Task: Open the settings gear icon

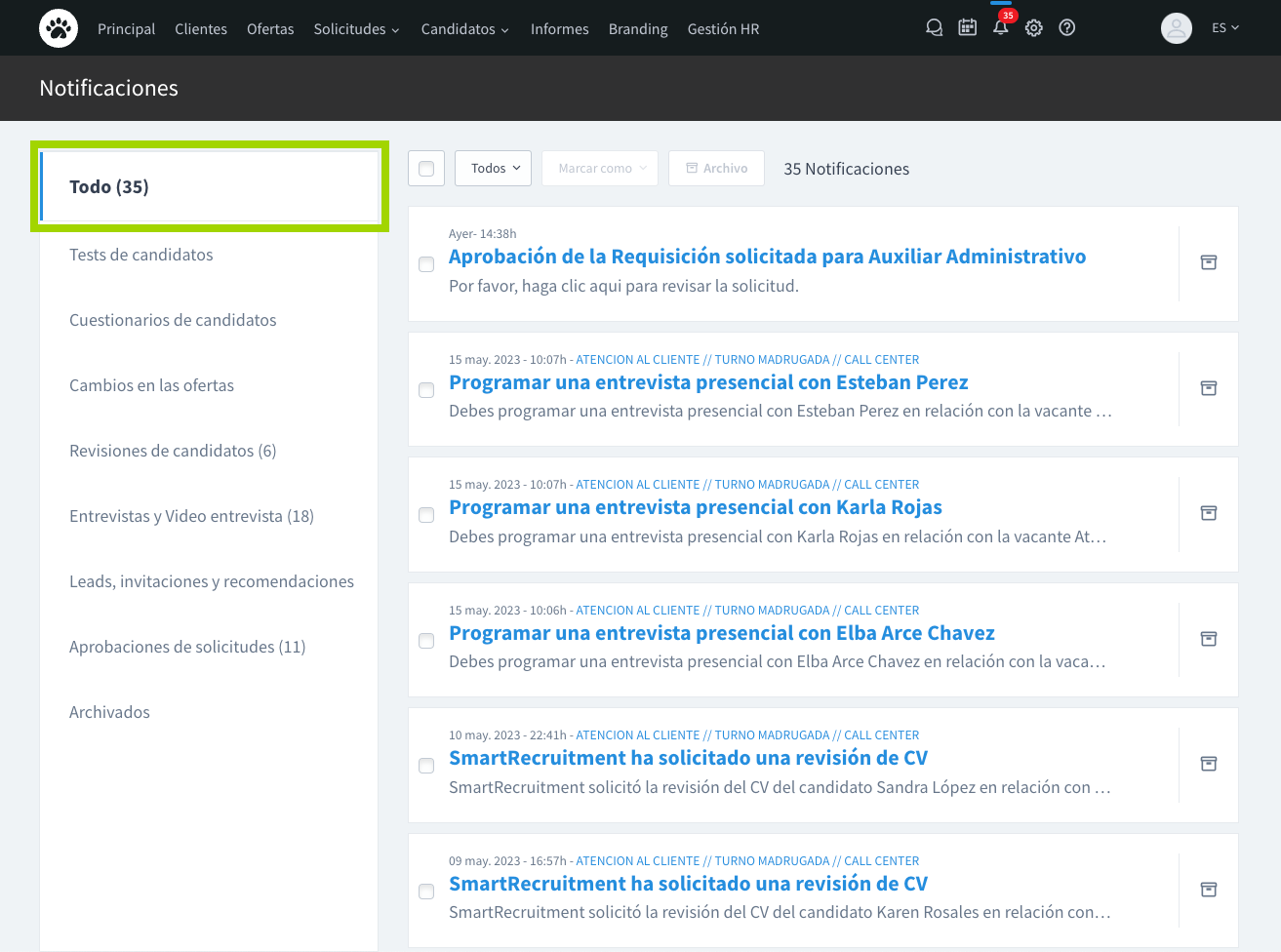Action: click(x=1034, y=28)
